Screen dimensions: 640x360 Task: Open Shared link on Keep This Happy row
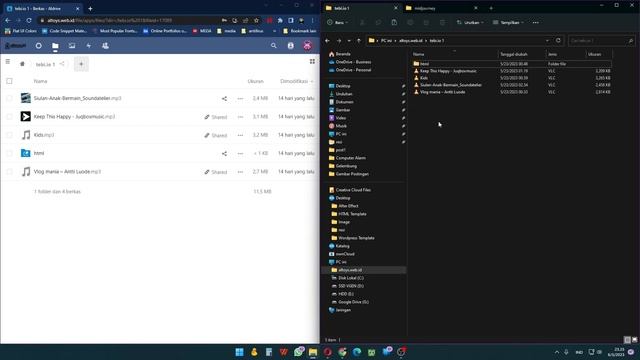(x=216, y=117)
